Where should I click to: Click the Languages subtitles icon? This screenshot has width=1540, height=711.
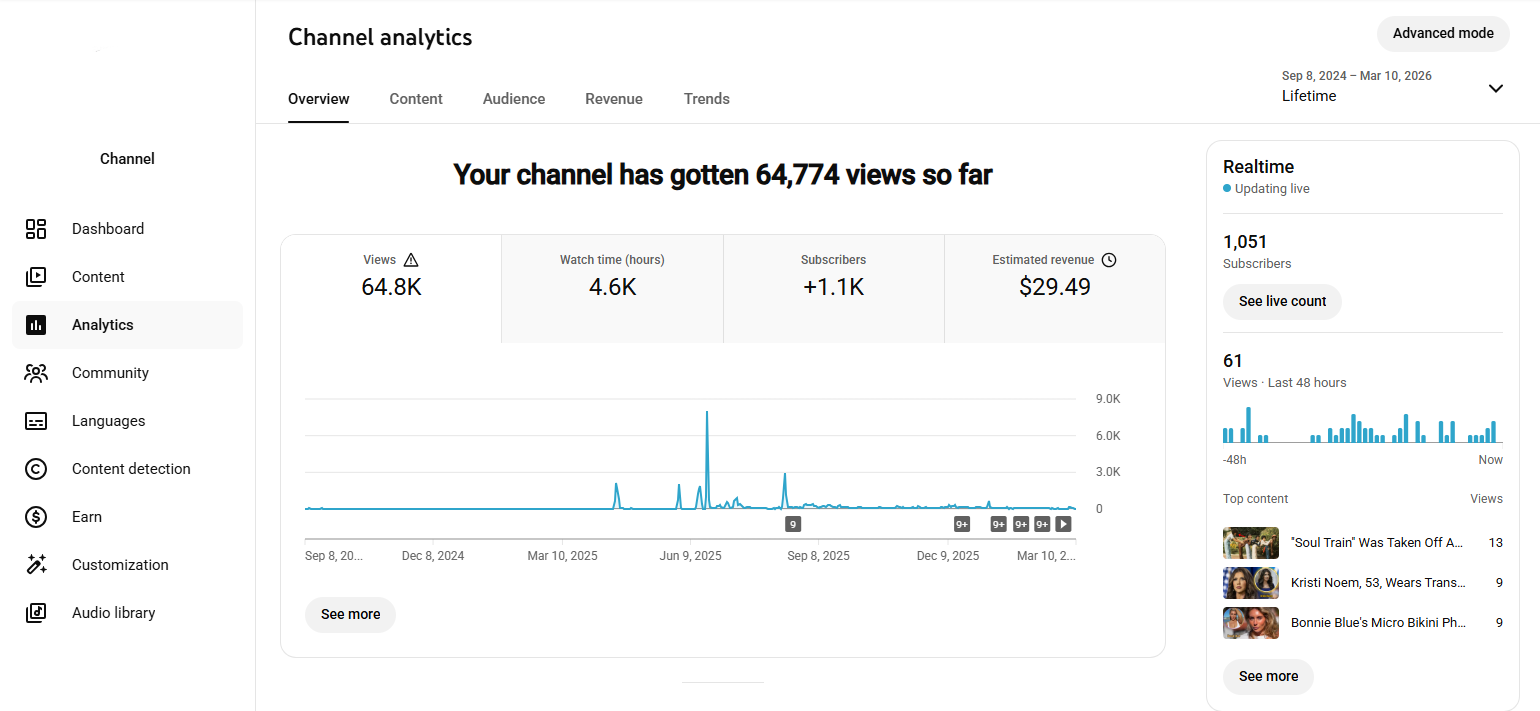36,421
